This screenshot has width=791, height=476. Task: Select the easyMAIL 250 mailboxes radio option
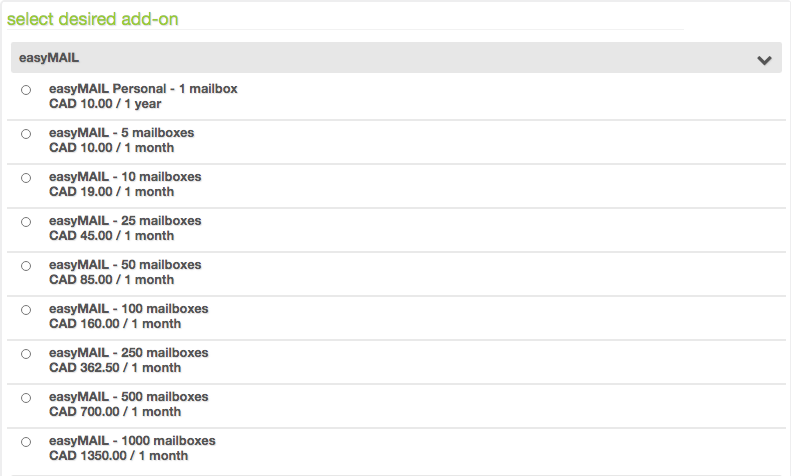(26, 354)
